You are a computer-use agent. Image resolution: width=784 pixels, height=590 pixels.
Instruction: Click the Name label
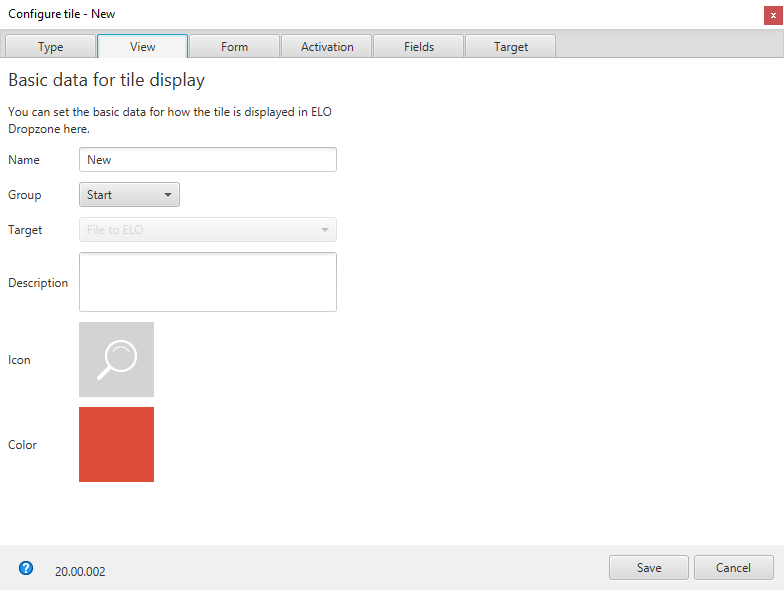(x=24, y=160)
